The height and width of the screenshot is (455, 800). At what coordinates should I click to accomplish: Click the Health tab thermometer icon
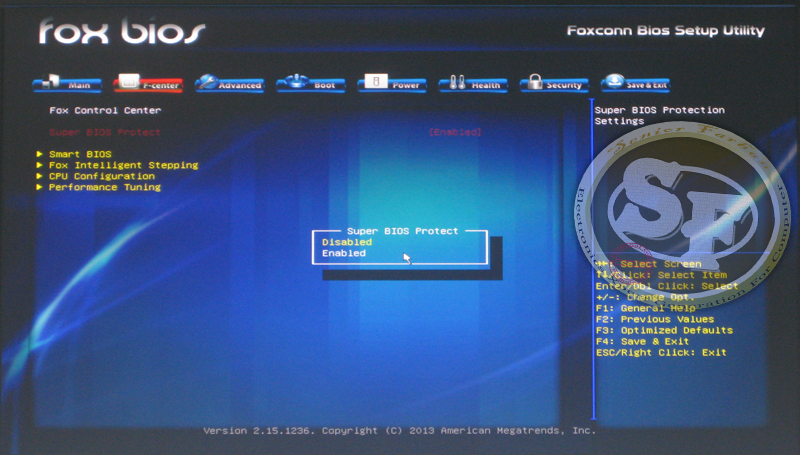pyautogui.click(x=458, y=82)
